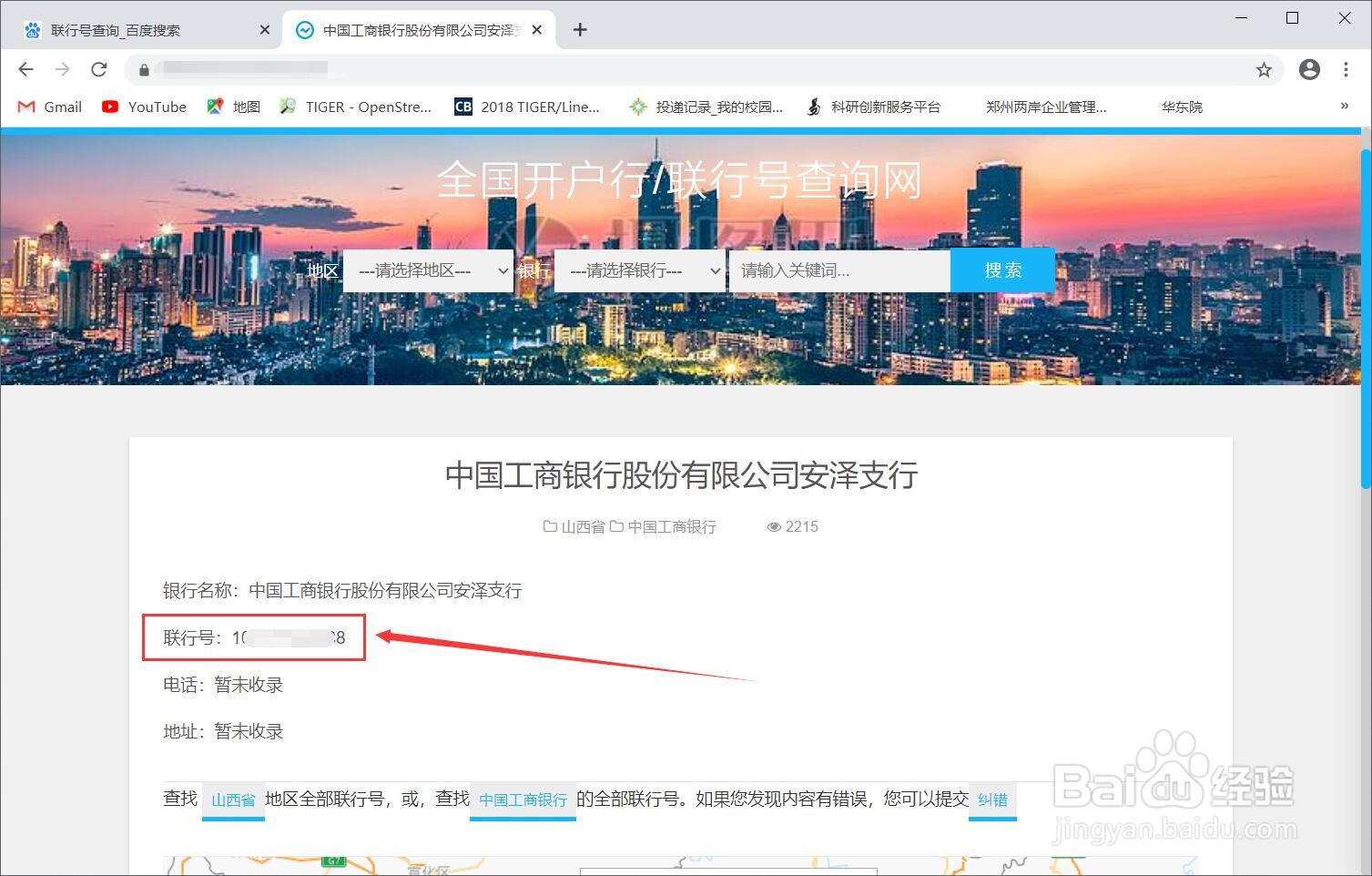Open the browser profile avatar
This screenshot has height=876, width=1372.
coord(1309,69)
